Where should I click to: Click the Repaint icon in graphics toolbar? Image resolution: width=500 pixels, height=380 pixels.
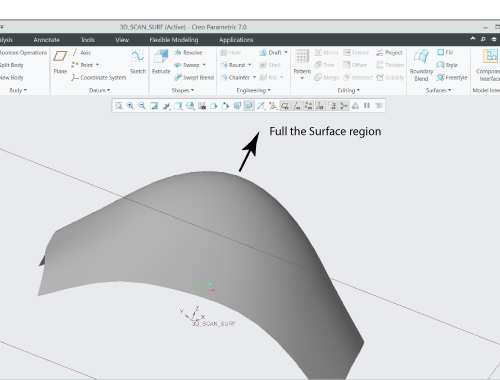(x=154, y=106)
